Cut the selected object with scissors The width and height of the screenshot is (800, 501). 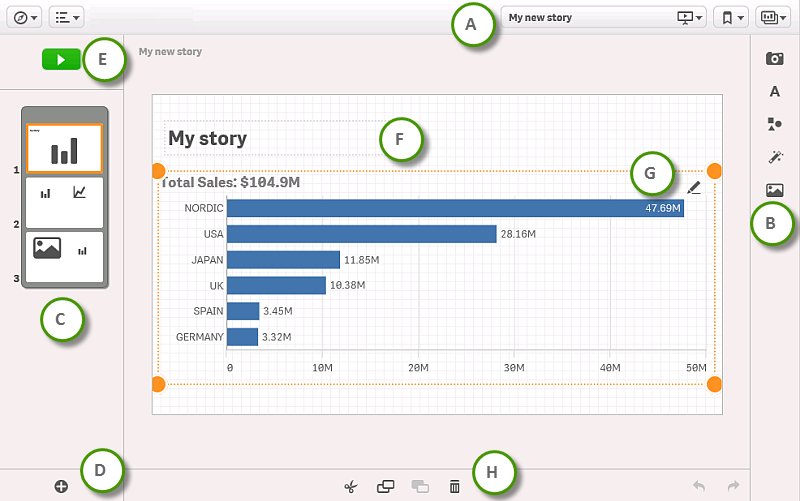350,486
